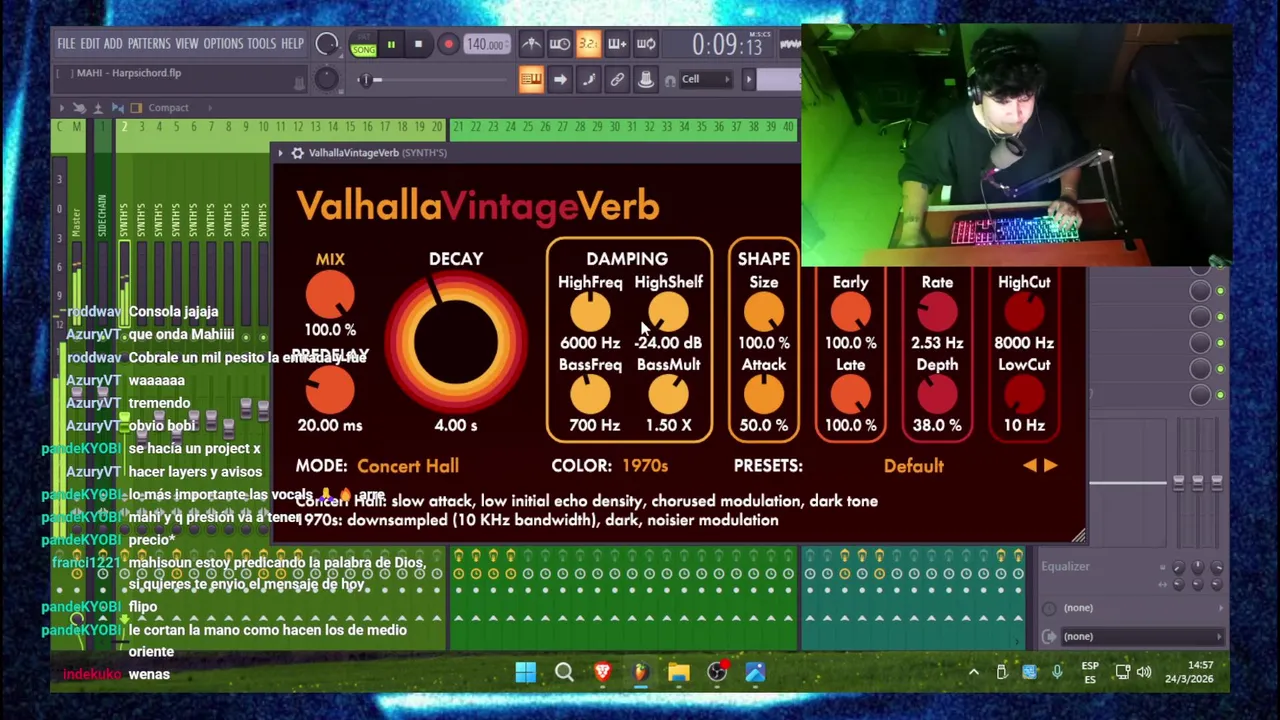
Task: Click the 140.000 tempo field
Action: [x=485, y=44]
